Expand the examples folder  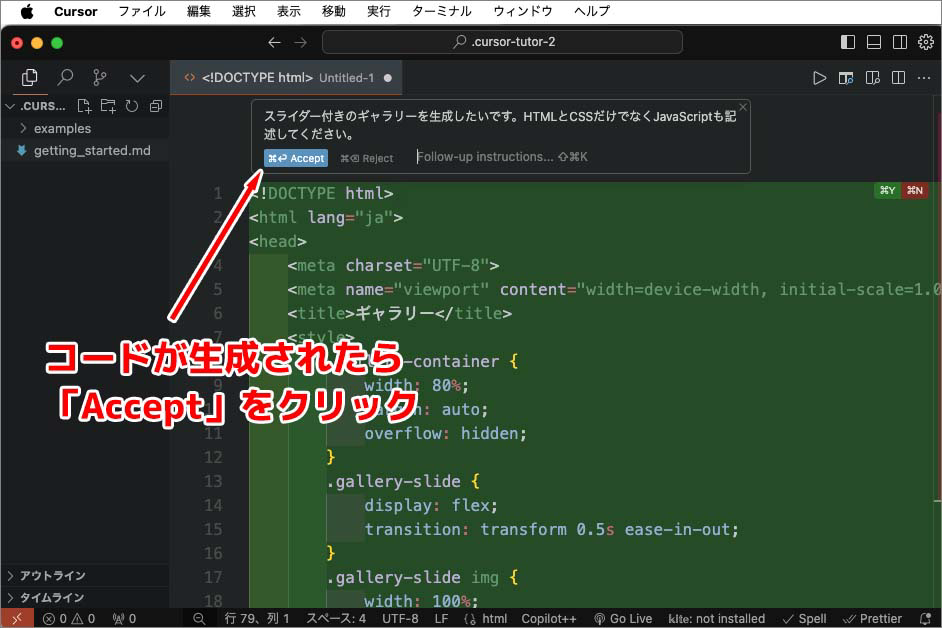62,128
